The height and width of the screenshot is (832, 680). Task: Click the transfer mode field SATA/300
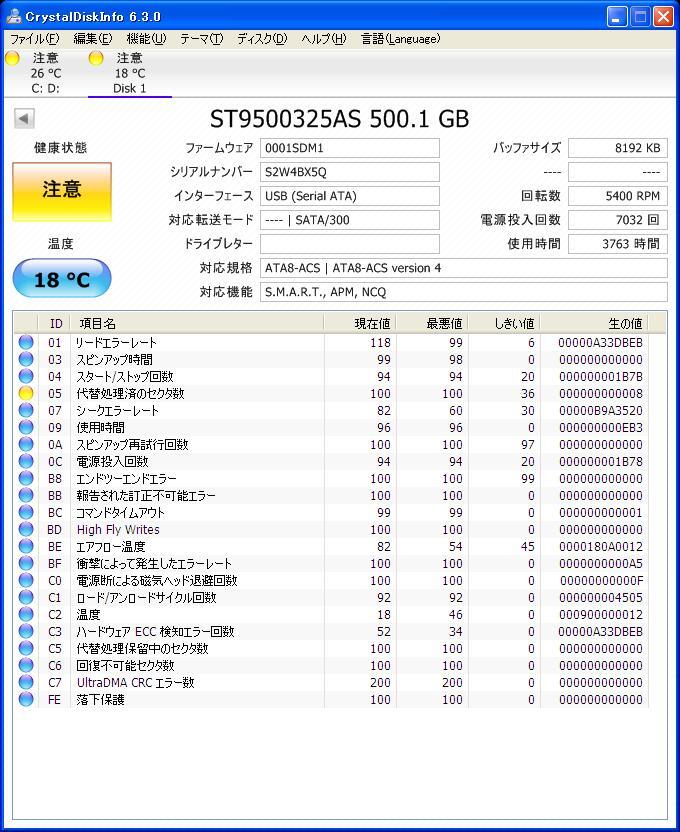(350, 220)
